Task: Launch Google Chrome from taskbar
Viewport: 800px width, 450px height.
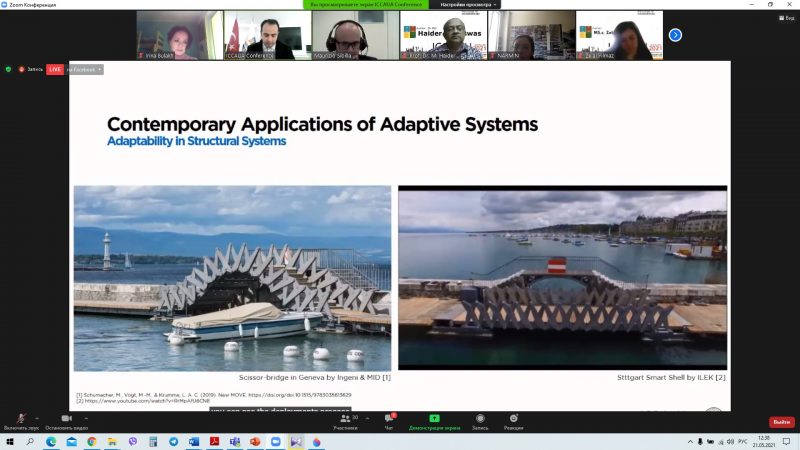Action: pos(92,442)
